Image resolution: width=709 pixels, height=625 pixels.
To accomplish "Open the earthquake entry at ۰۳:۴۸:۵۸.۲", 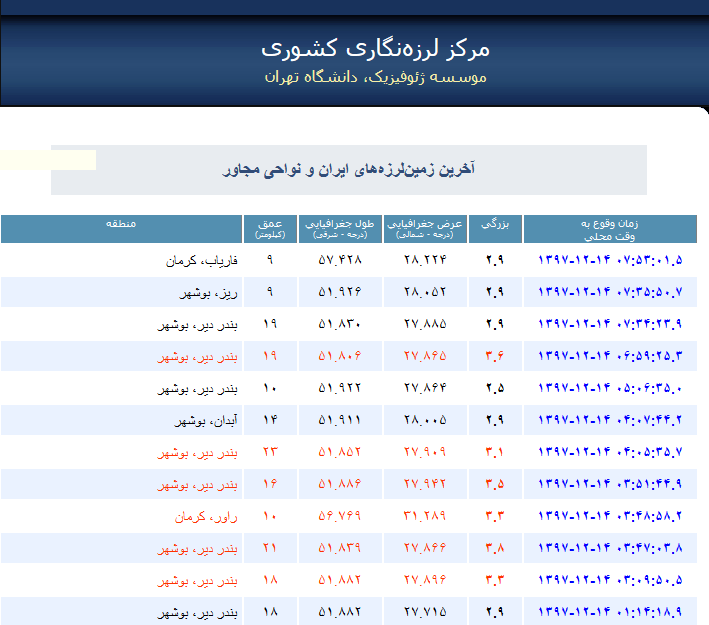I will pos(610,516).
